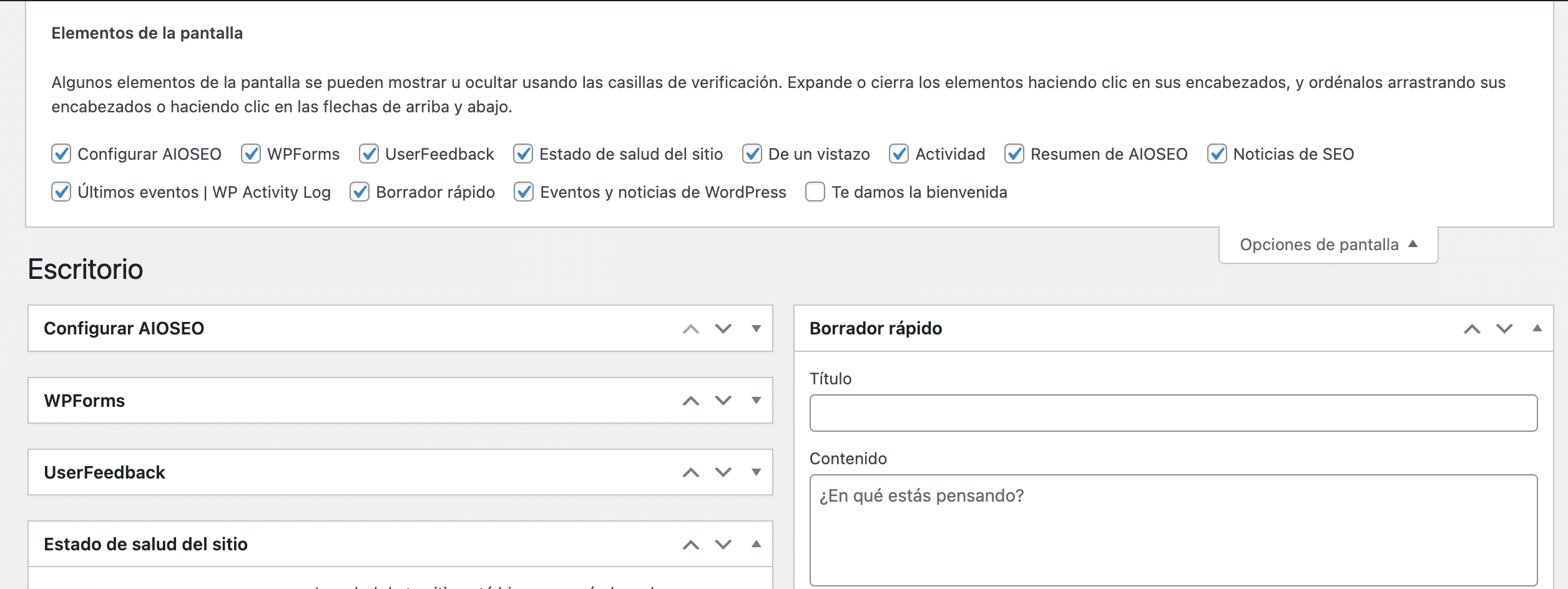1568x589 pixels.
Task: Move UserFeedback widget up
Action: [x=690, y=472]
